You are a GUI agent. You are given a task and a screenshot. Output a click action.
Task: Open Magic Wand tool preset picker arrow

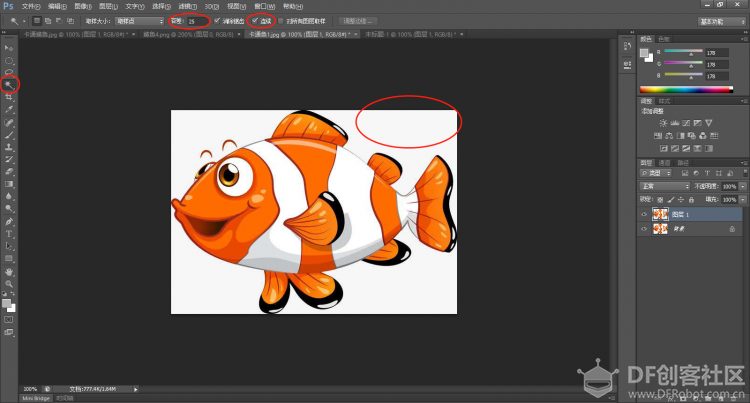pyautogui.click(x=24, y=21)
